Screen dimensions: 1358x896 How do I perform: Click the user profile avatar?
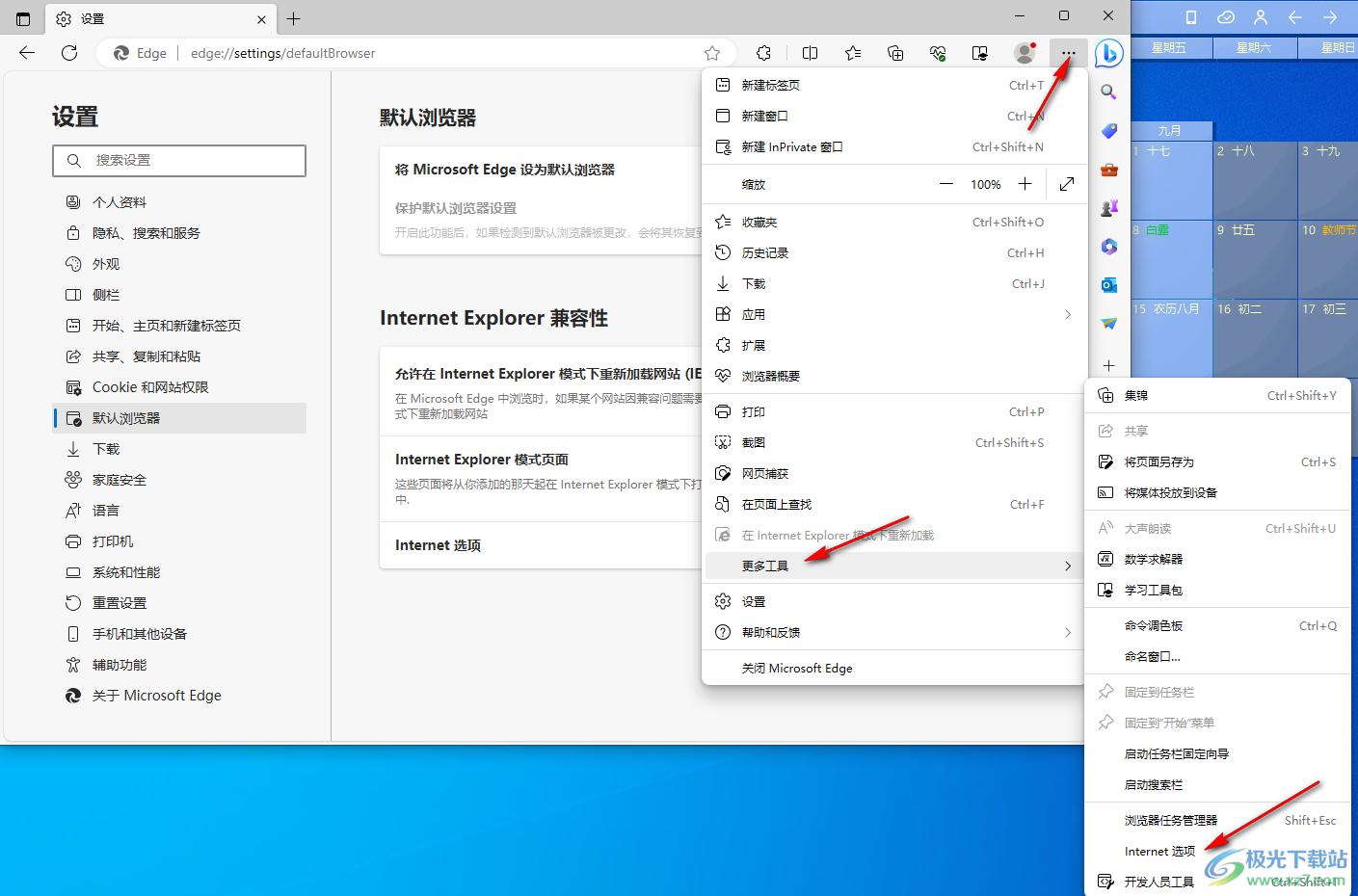(1025, 53)
